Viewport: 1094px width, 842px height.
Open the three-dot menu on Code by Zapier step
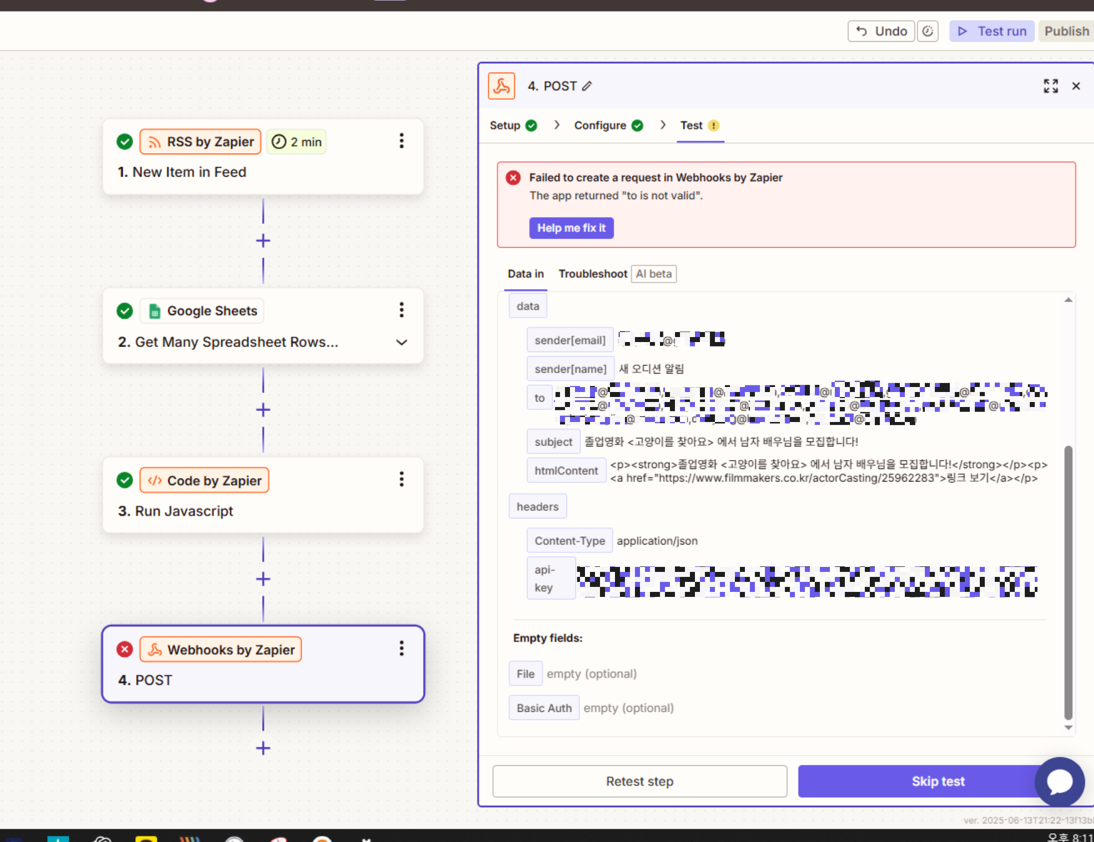coord(401,479)
